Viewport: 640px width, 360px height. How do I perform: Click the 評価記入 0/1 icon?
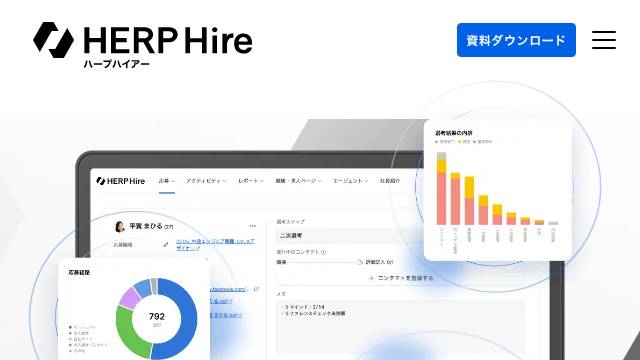pos(360,262)
